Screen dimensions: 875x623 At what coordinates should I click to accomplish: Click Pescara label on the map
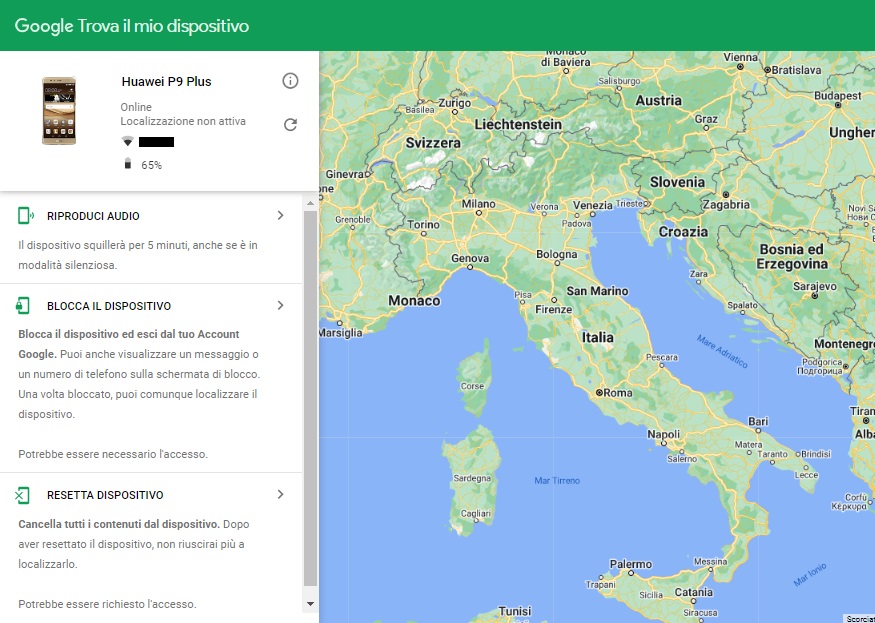[662, 357]
